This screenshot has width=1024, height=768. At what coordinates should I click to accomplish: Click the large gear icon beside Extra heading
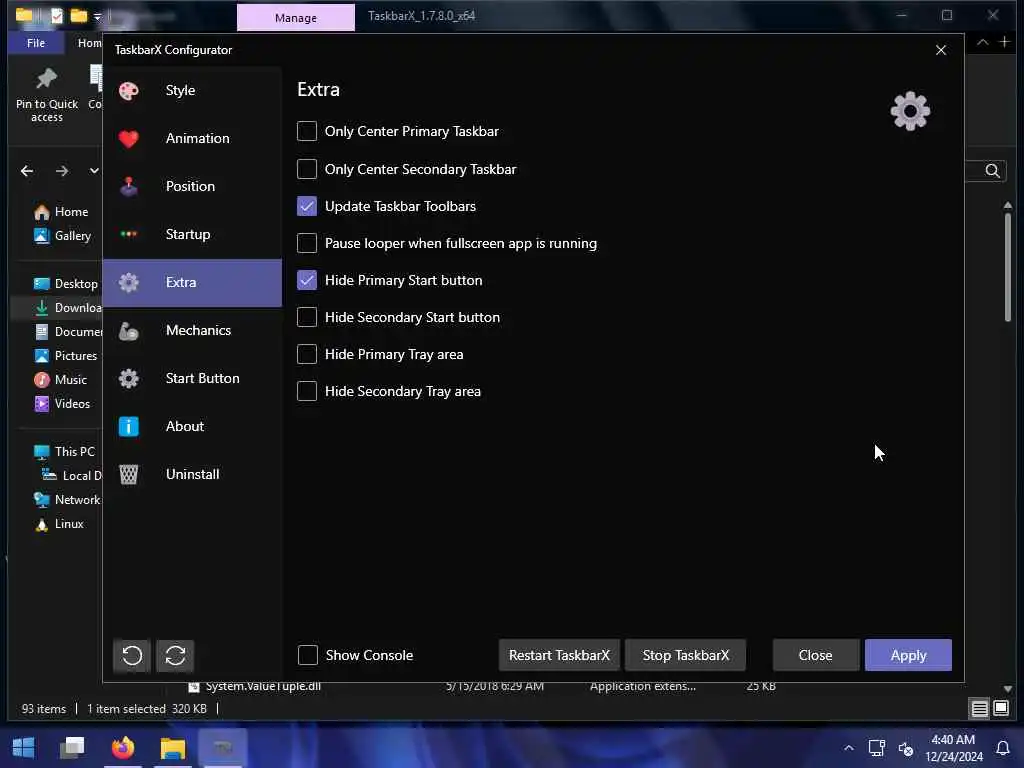(910, 111)
